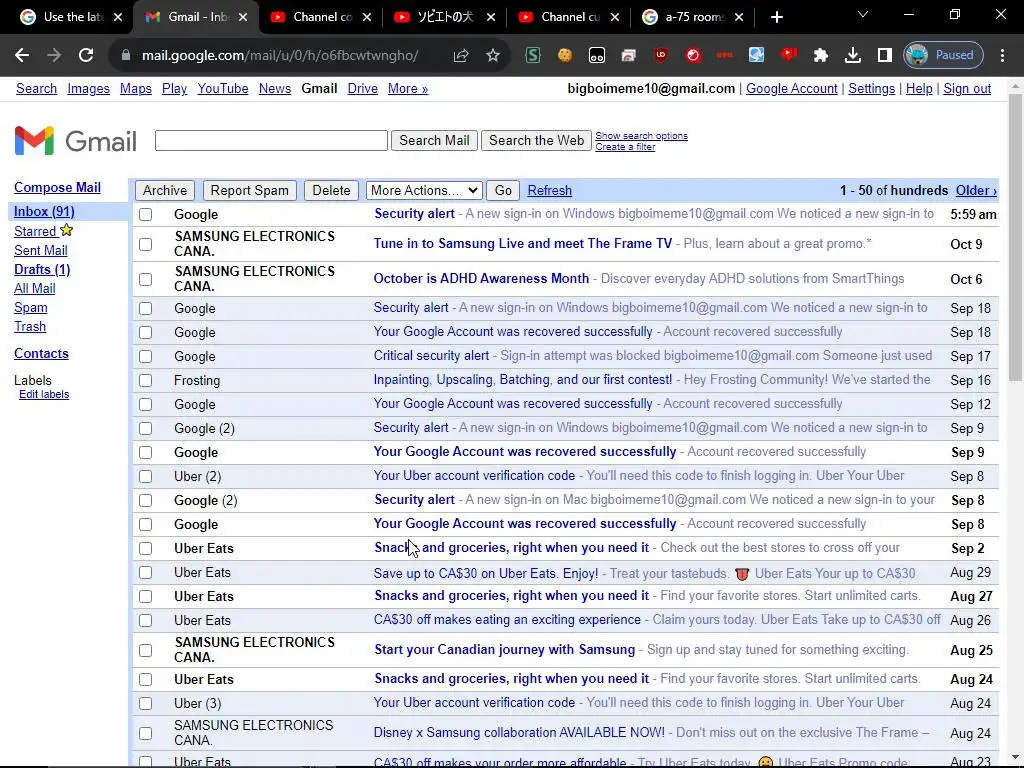Click the share page icon in address bar
The image size is (1024, 768).
pyautogui.click(x=461, y=56)
